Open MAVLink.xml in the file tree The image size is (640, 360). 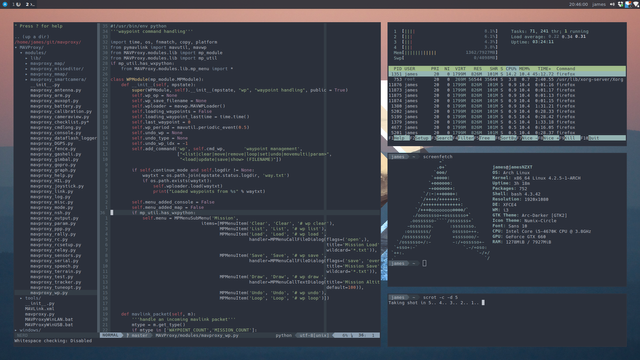point(40,309)
